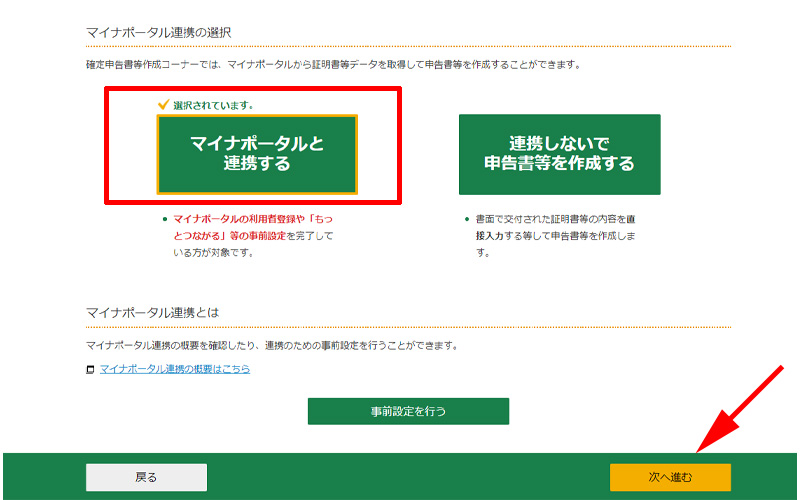The width and height of the screenshot is (800, 500).
Task: Select マイナポータルと連携する option
Action: pos(257,155)
